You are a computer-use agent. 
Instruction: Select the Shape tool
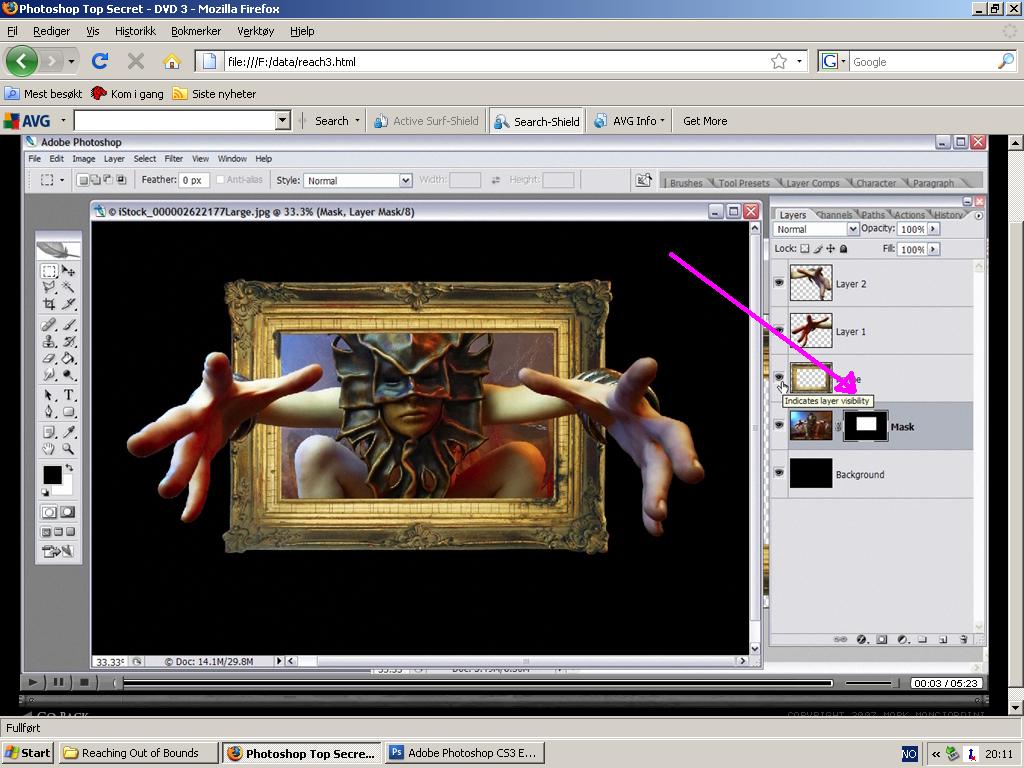[x=68, y=412]
